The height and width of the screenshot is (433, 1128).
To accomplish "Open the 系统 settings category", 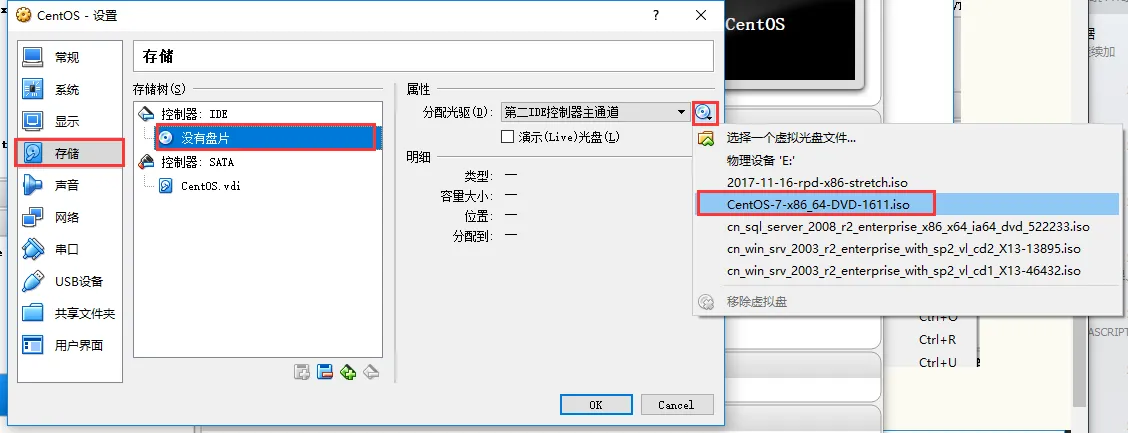I will coord(70,90).
